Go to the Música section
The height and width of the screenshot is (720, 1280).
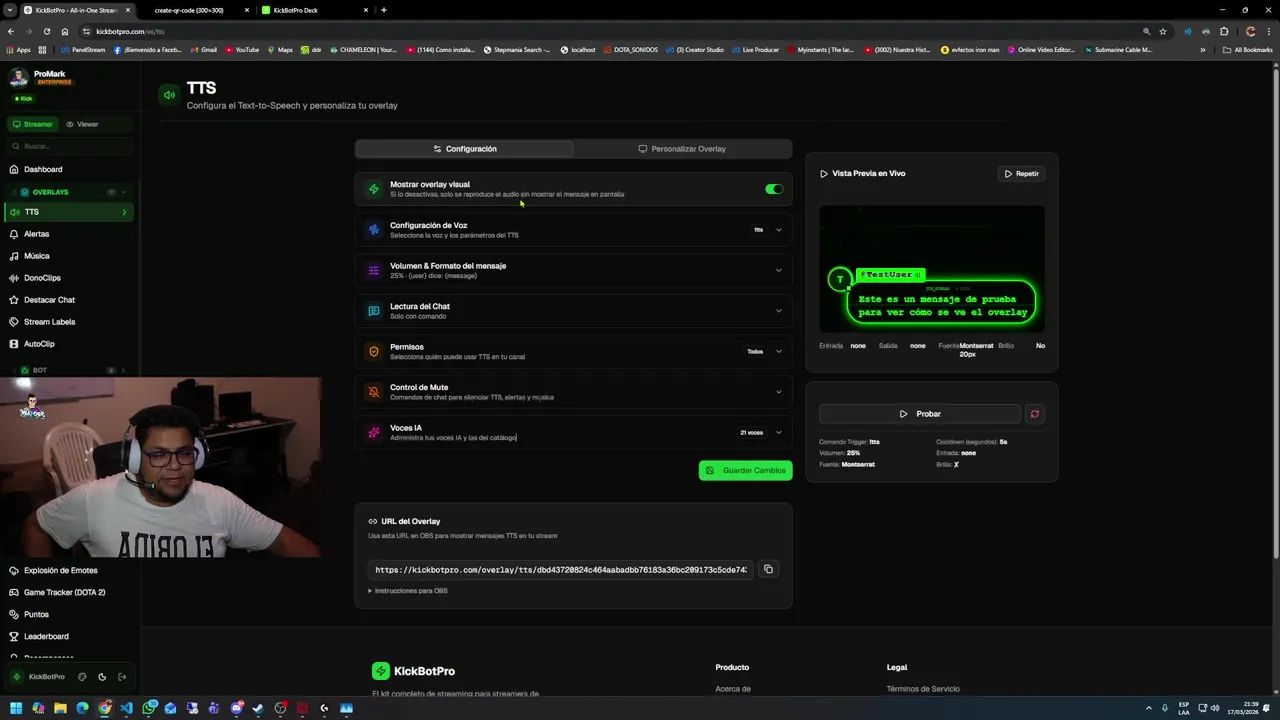tap(69, 256)
